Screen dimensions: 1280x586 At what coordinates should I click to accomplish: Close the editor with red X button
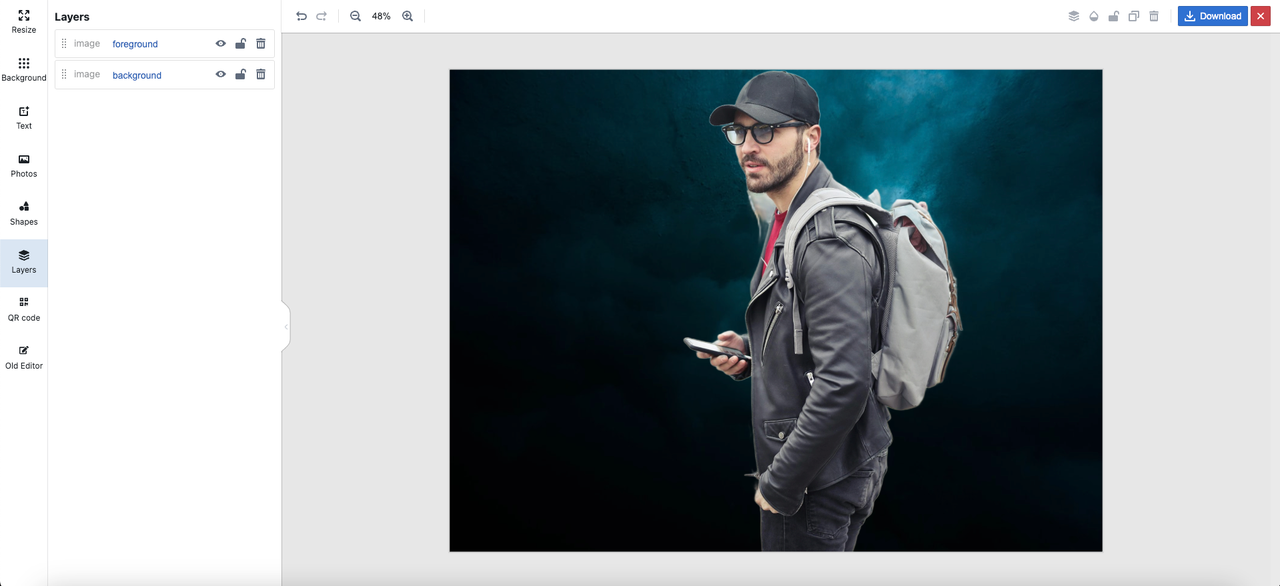coord(1260,16)
